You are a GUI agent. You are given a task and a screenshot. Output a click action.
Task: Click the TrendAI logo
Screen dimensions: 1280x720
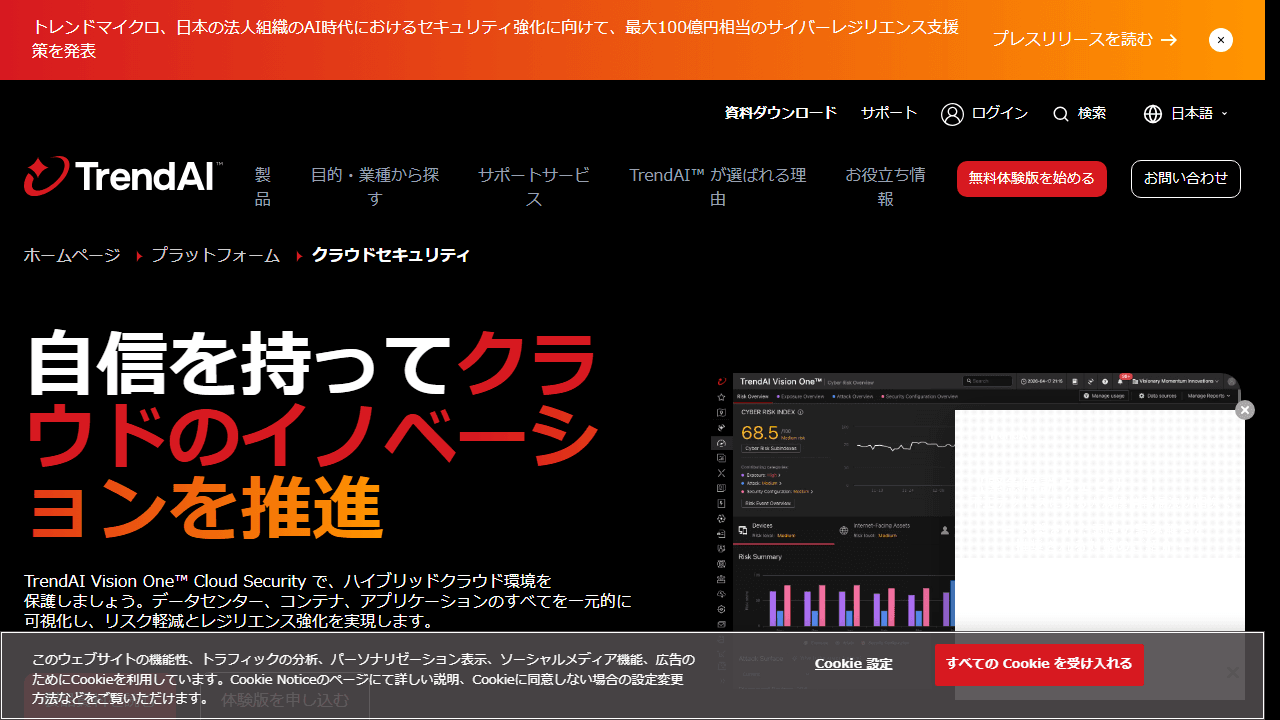click(123, 177)
